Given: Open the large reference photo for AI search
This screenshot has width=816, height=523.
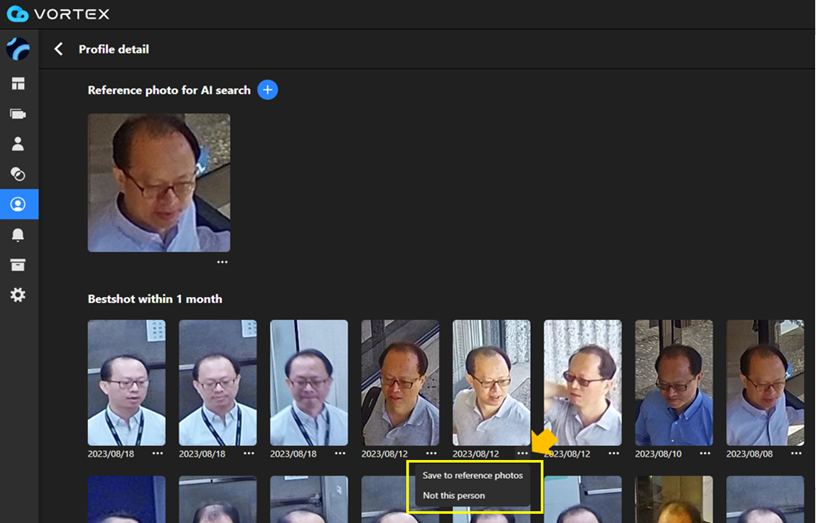Looking at the screenshot, I should 159,182.
